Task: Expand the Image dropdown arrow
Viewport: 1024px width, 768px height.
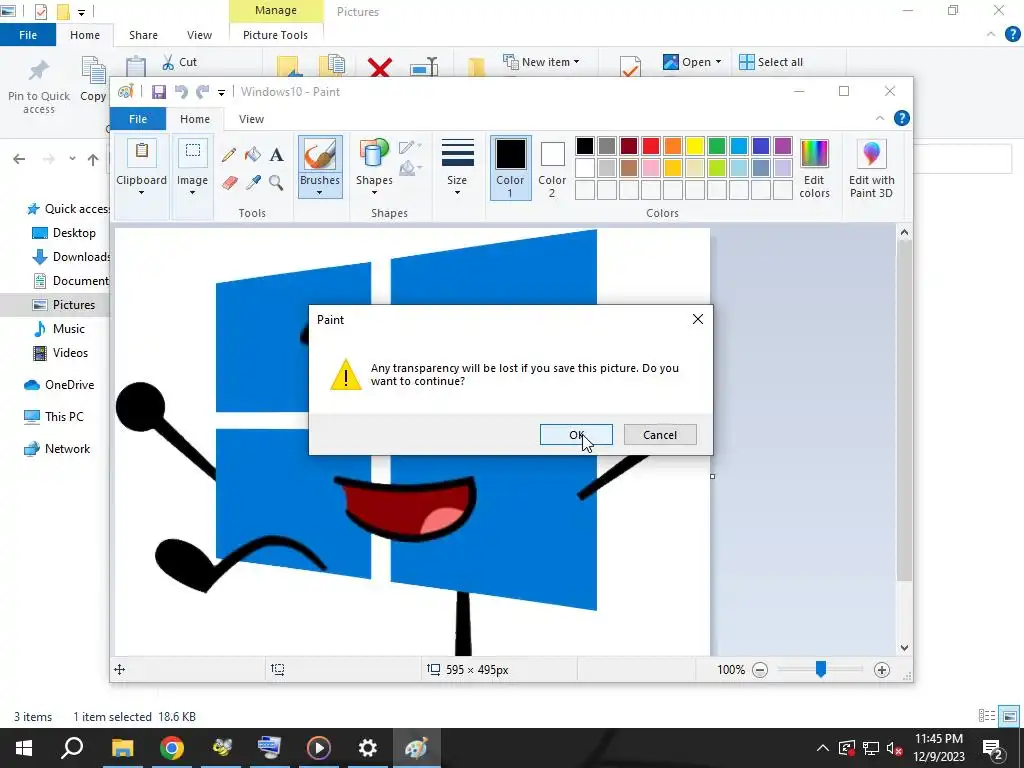Action: click(193, 193)
